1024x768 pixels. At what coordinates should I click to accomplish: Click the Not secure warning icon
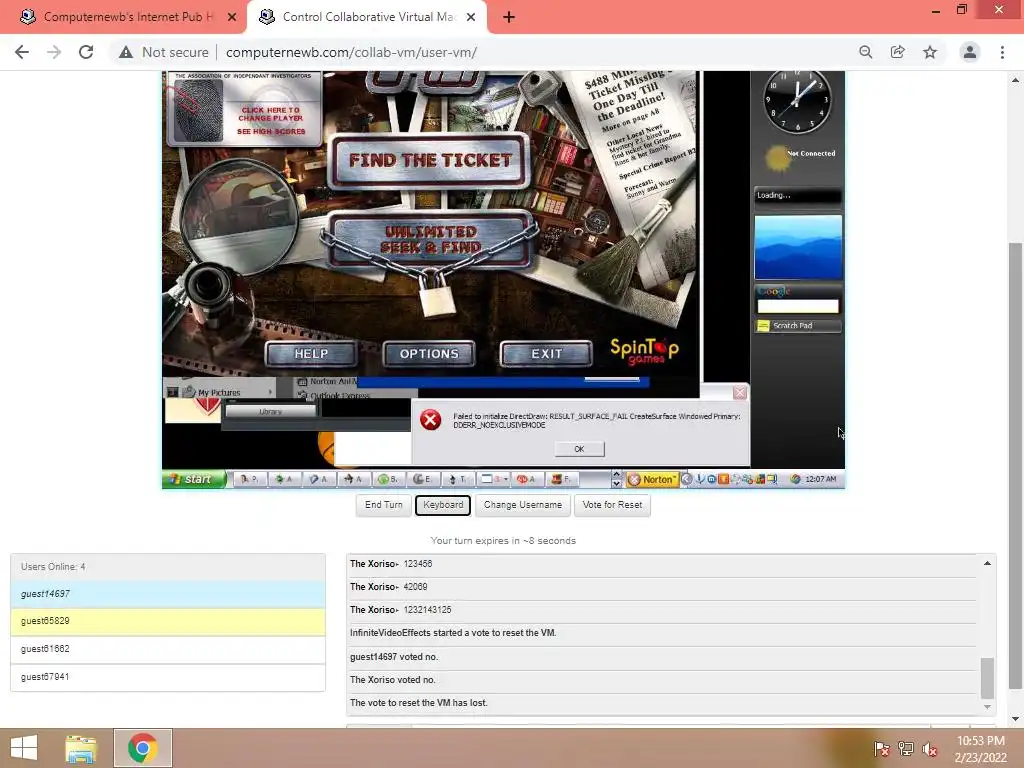pyautogui.click(x=126, y=52)
